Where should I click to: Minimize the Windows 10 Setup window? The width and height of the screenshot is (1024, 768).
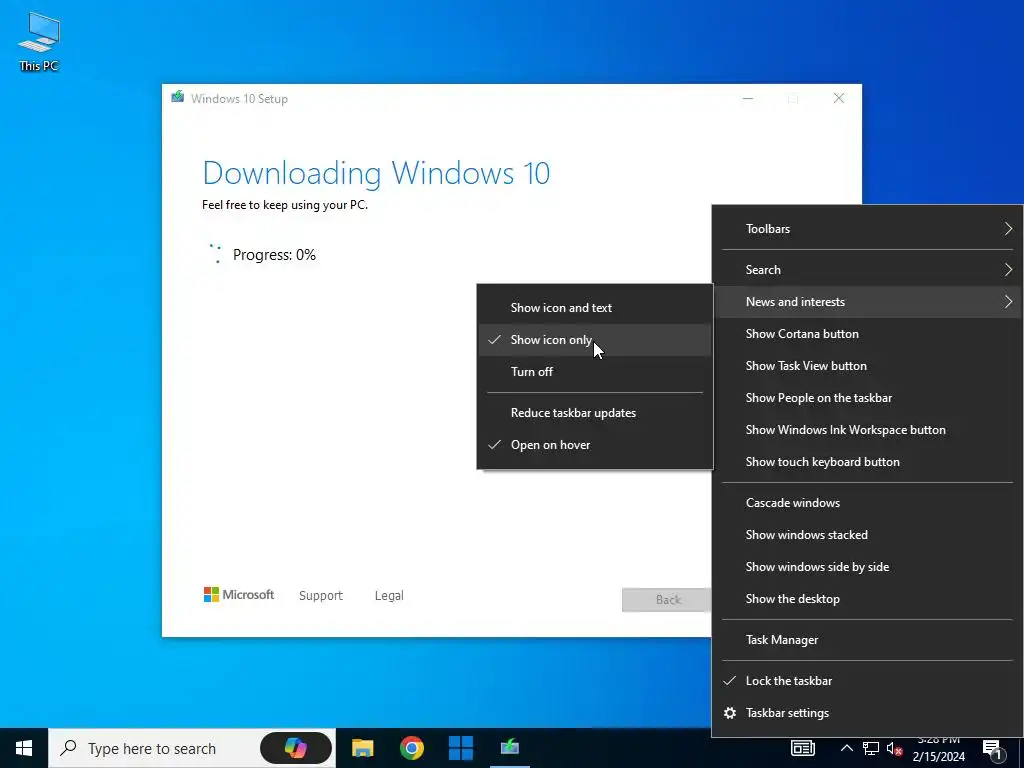tap(748, 99)
